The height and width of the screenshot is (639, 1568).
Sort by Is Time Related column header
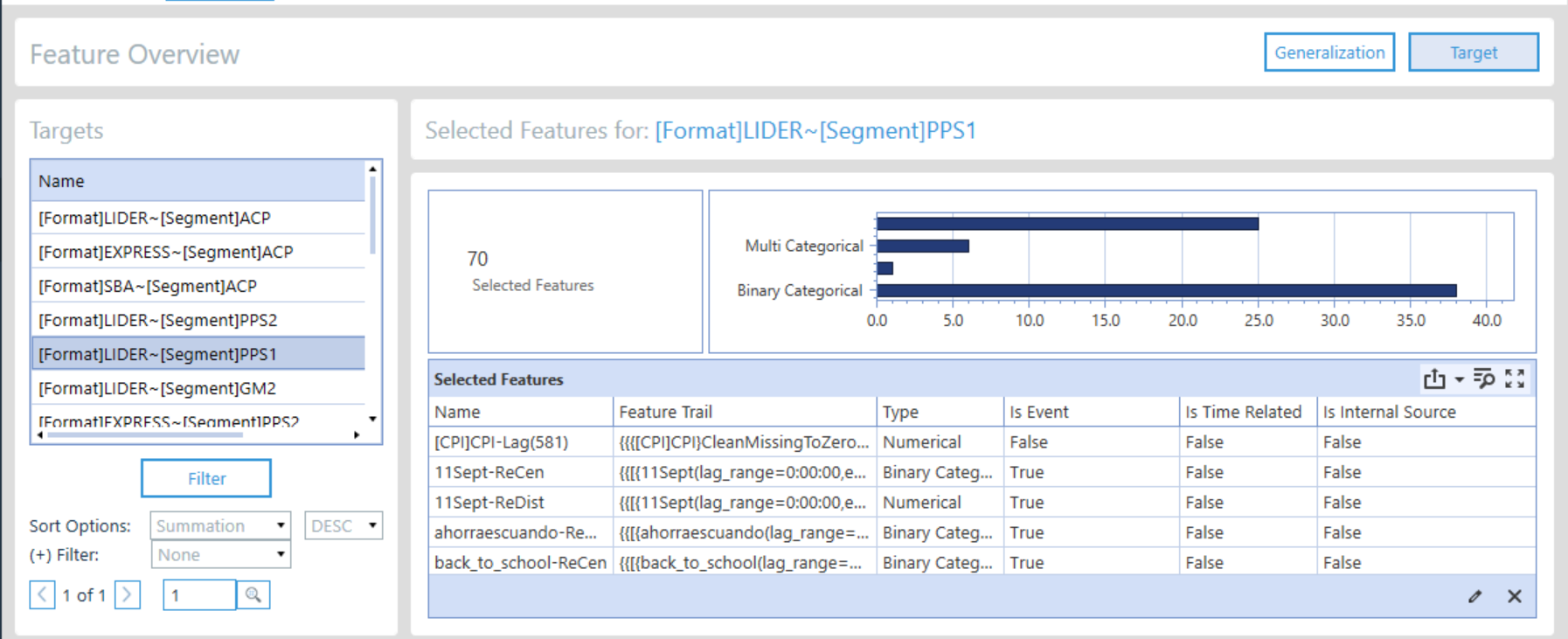click(x=1248, y=412)
